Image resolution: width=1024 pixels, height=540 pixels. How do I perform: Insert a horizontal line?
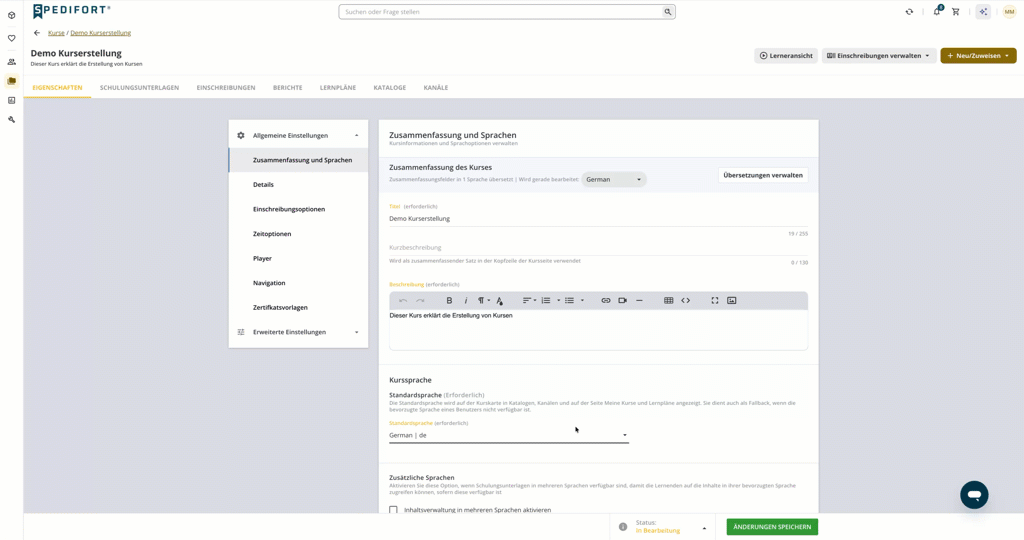click(639, 300)
